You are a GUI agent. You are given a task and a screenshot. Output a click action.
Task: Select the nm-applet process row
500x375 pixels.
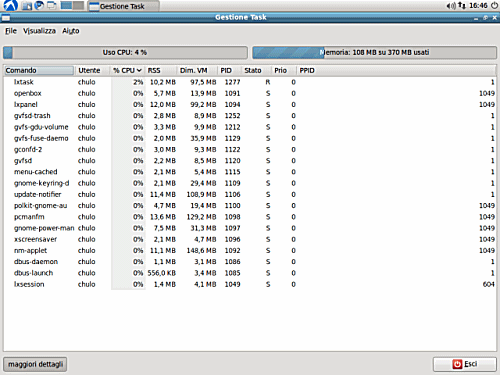(250, 251)
